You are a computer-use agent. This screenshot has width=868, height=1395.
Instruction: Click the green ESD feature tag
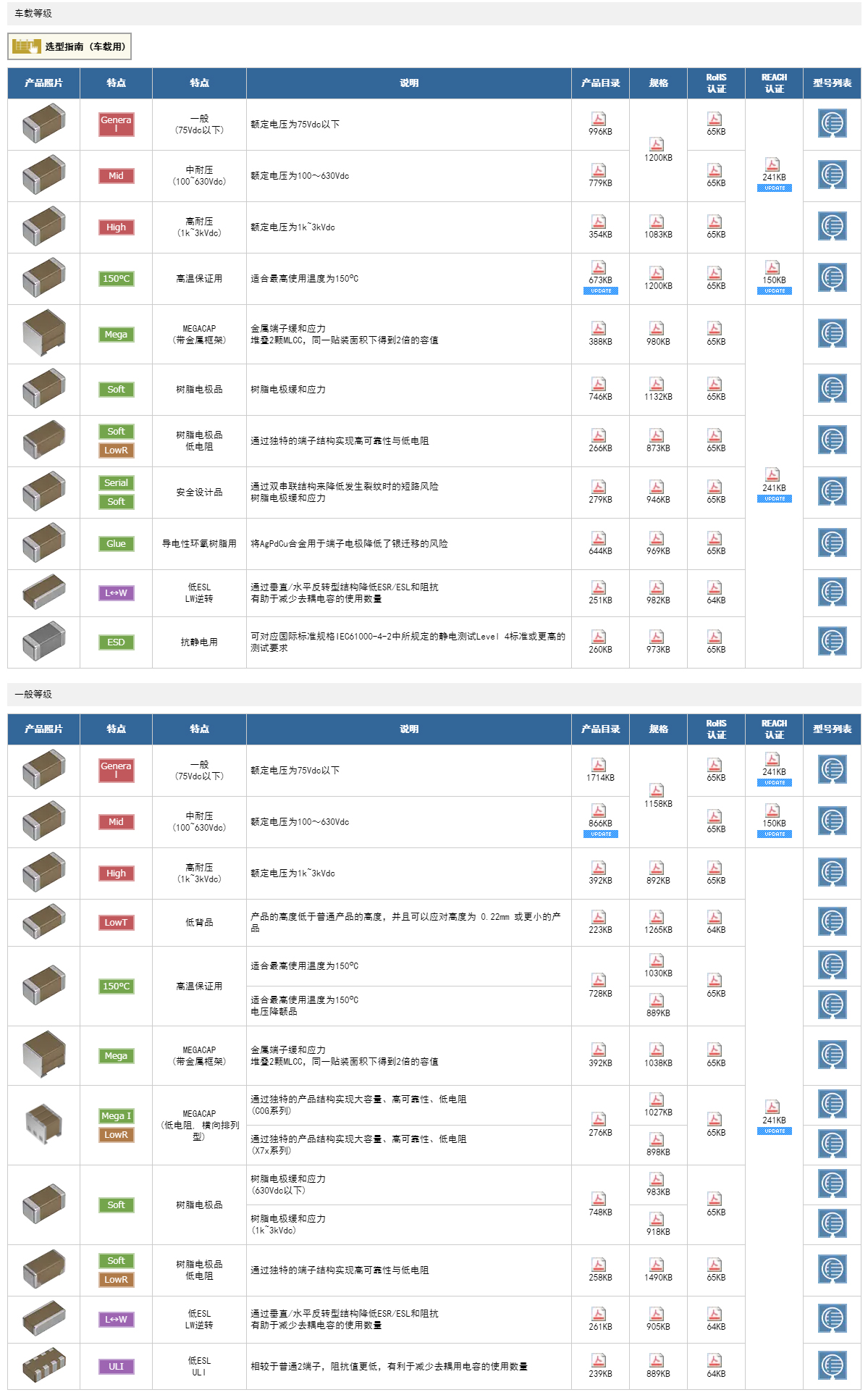pos(116,642)
